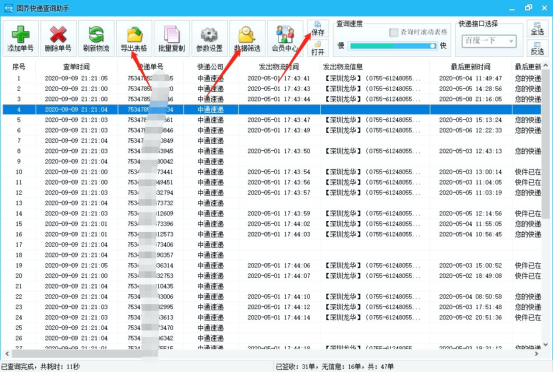Click 全选 select all button
The width and height of the screenshot is (554, 373).
pyautogui.click(x=537, y=28)
